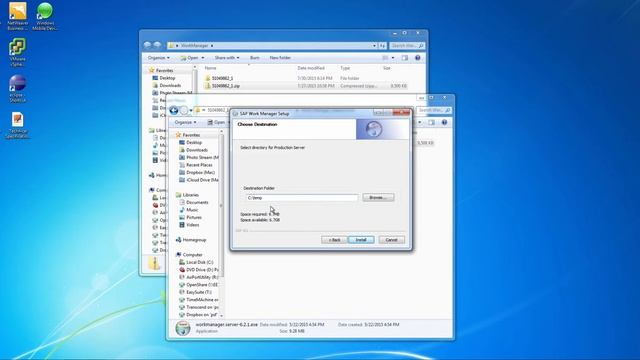Click search box in WorkManager window

(x=407, y=46)
